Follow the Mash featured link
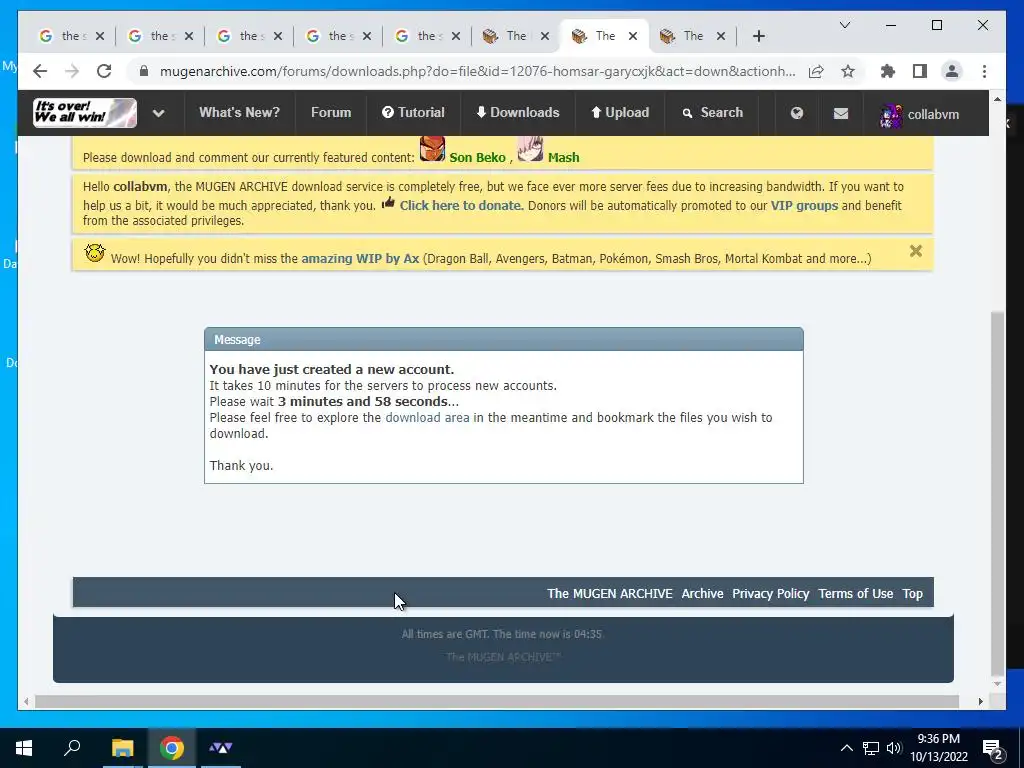This screenshot has height=768, width=1024. tap(564, 157)
